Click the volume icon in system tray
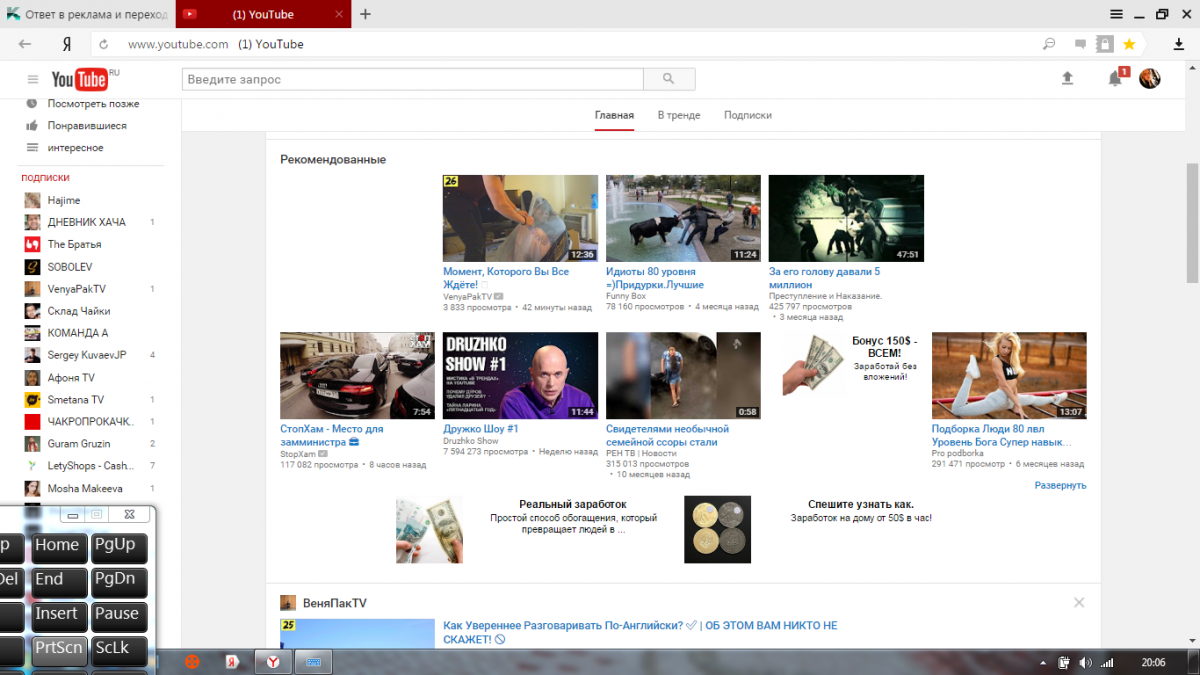The height and width of the screenshot is (675, 1200). point(1085,662)
